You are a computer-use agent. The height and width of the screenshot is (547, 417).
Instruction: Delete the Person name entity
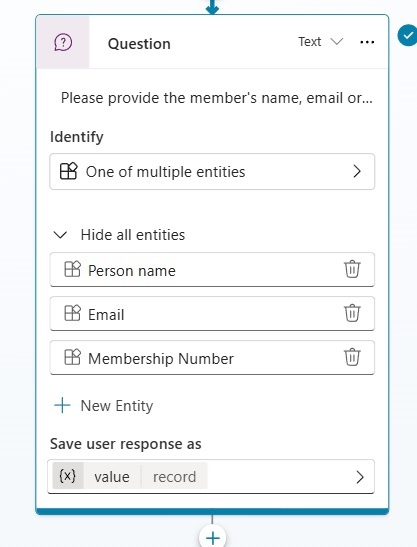tap(352, 269)
